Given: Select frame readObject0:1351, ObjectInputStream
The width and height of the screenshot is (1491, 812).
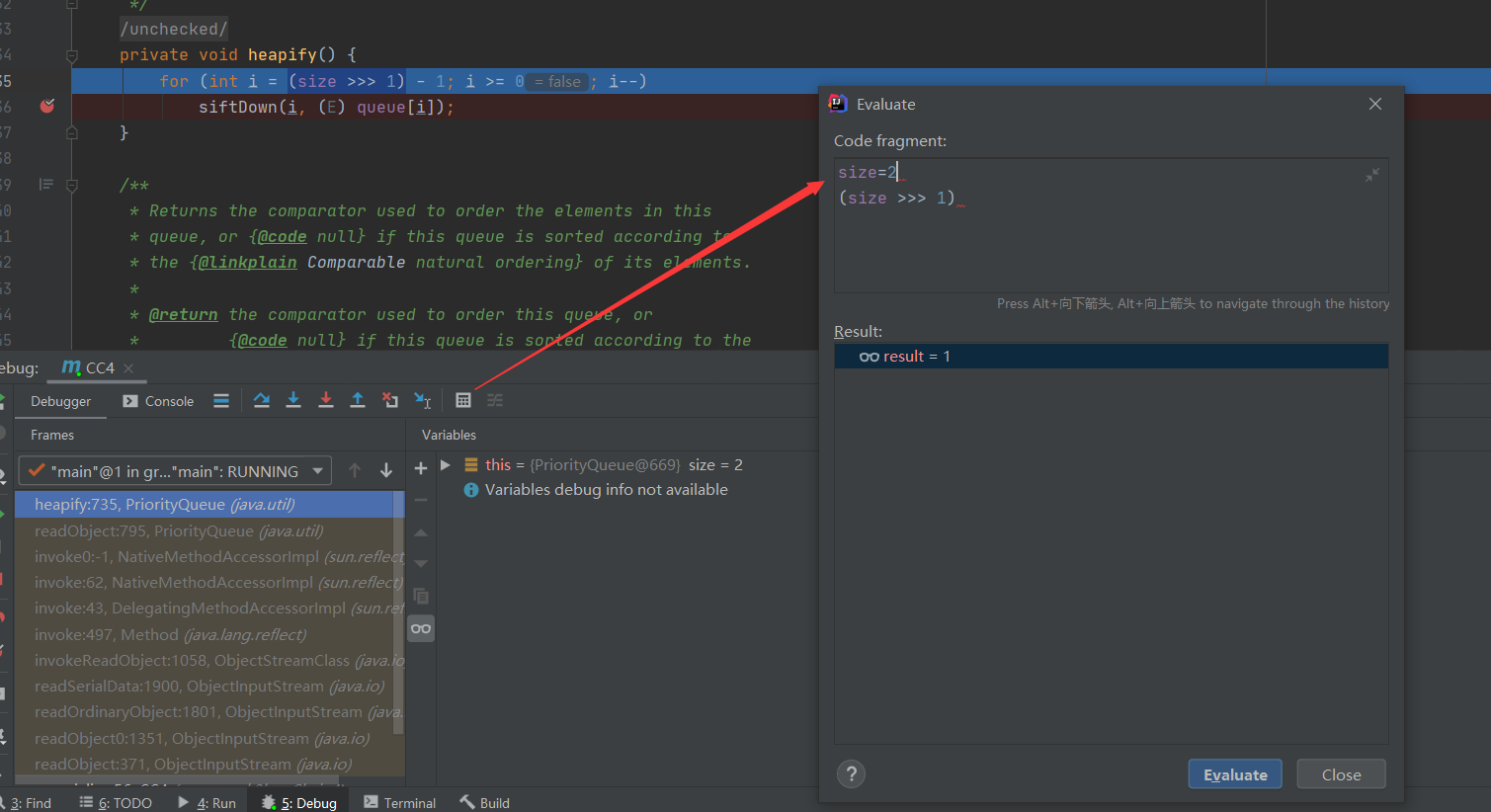Looking at the screenshot, I should [204, 739].
